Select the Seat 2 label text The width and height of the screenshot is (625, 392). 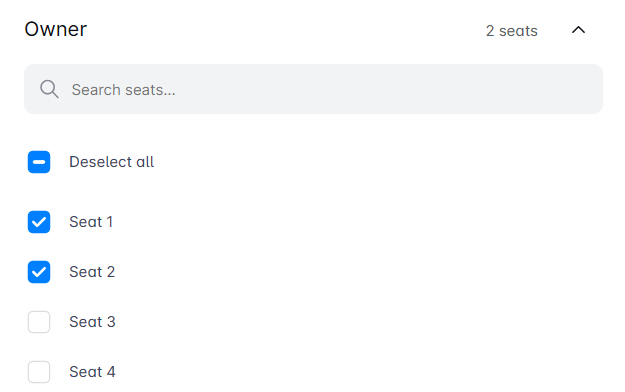click(x=92, y=272)
